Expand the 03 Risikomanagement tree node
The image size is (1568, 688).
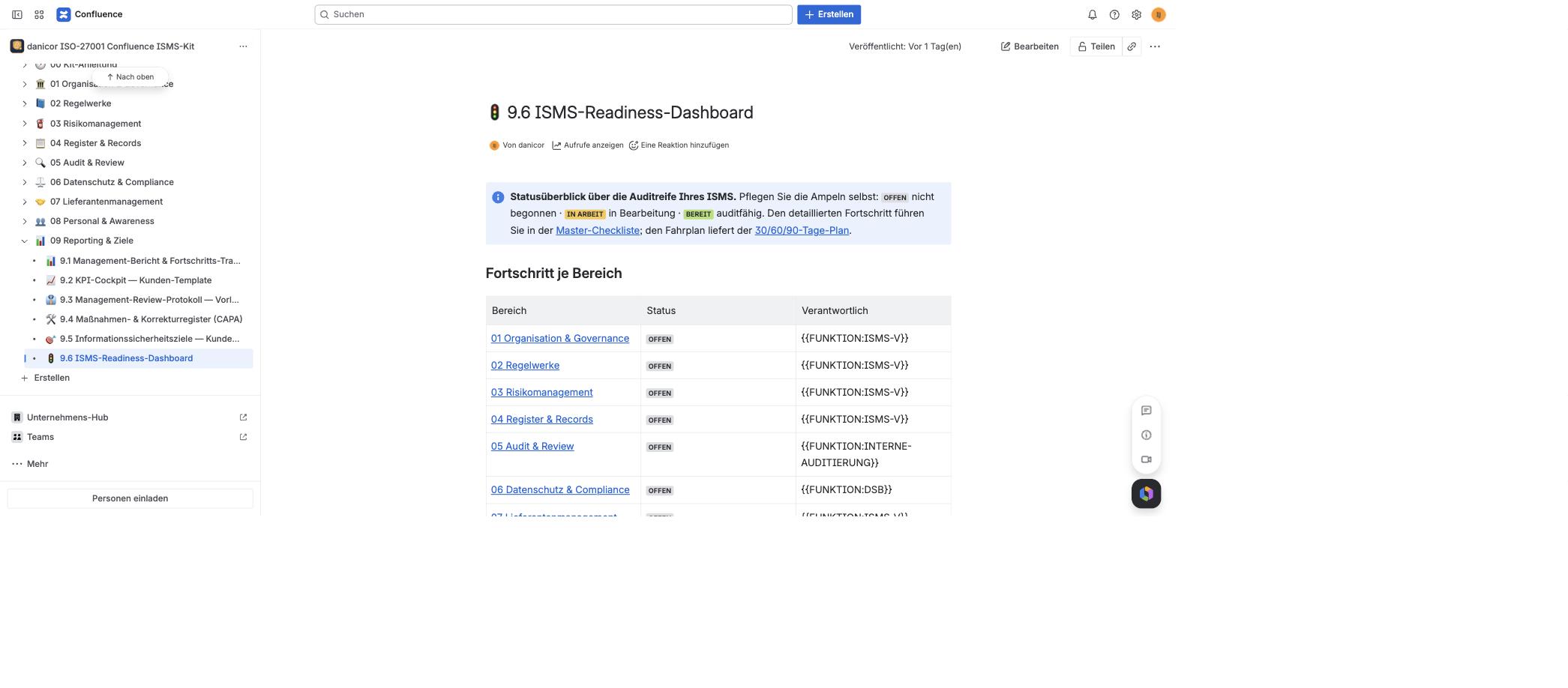click(x=24, y=124)
